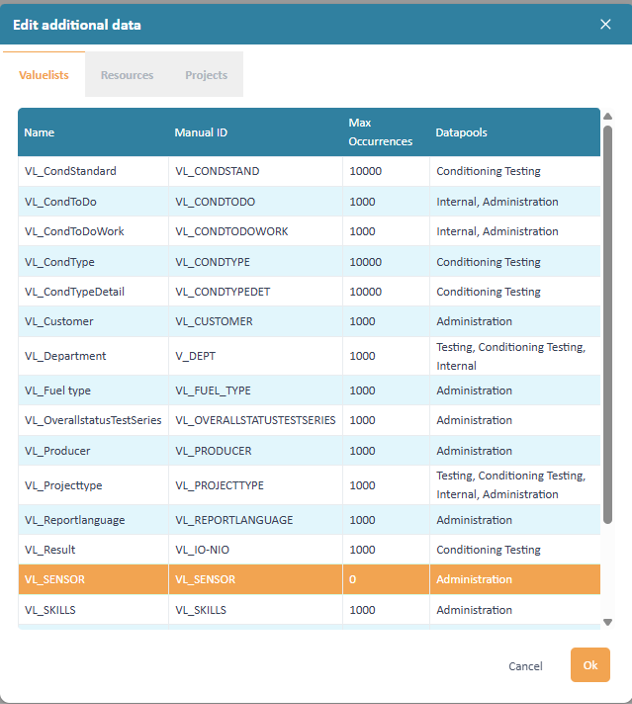Click the VL_FUEL_TYPE manual ID
The image size is (632, 704).
point(213,391)
